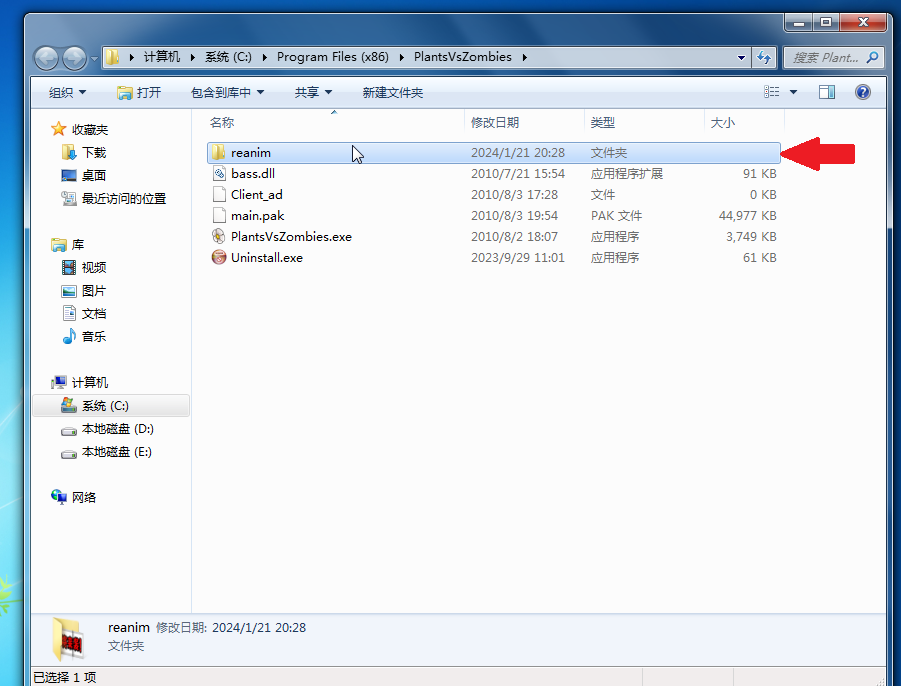Click the file name text 'bass.dll'
This screenshot has height=686, width=901.
253,174
